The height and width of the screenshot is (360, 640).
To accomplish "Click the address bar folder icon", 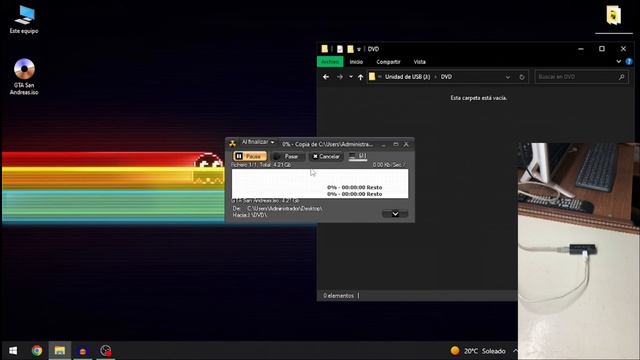I will point(372,77).
